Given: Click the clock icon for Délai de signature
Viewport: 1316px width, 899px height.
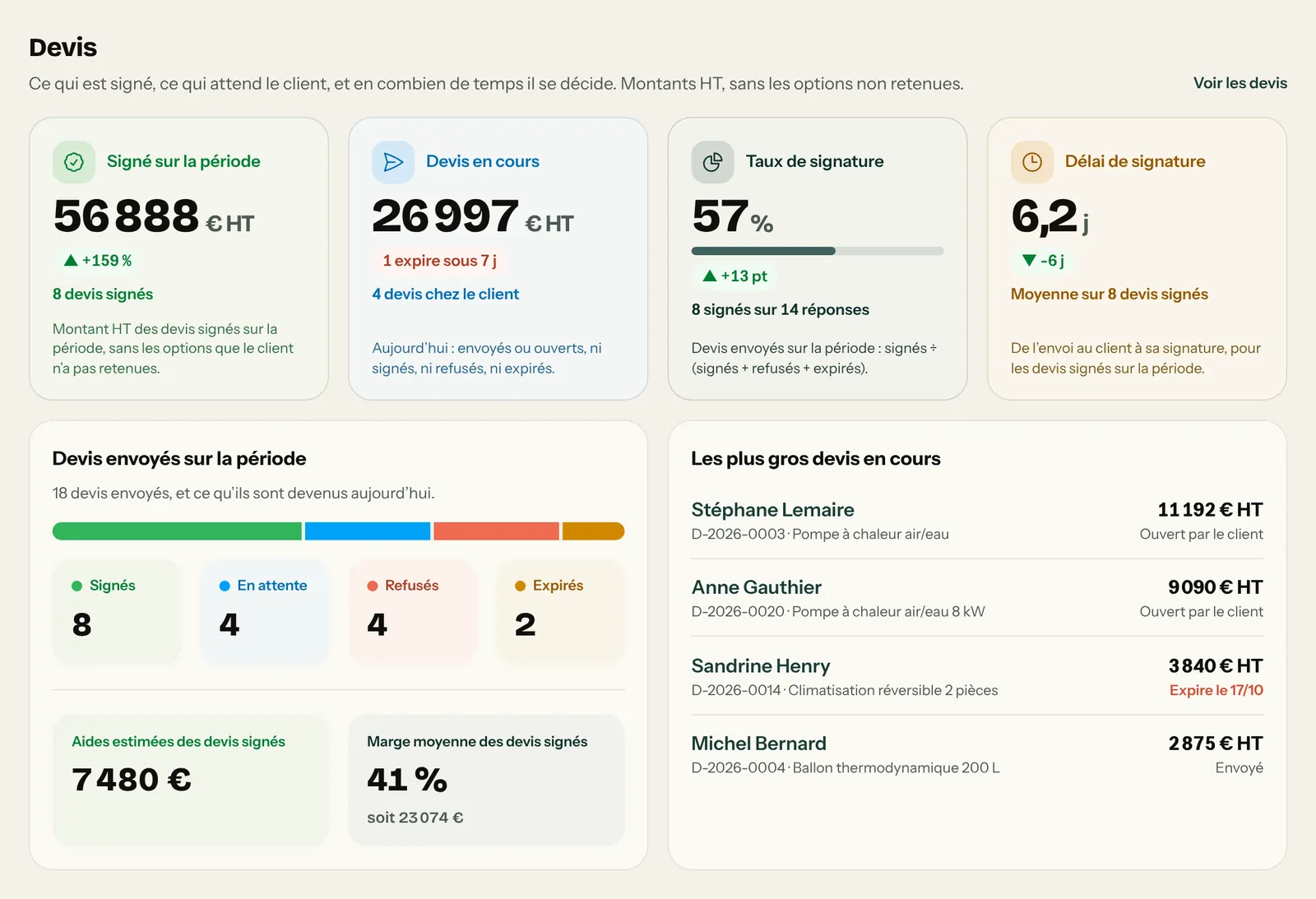Looking at the screenshot, I should coord(1032,162).
